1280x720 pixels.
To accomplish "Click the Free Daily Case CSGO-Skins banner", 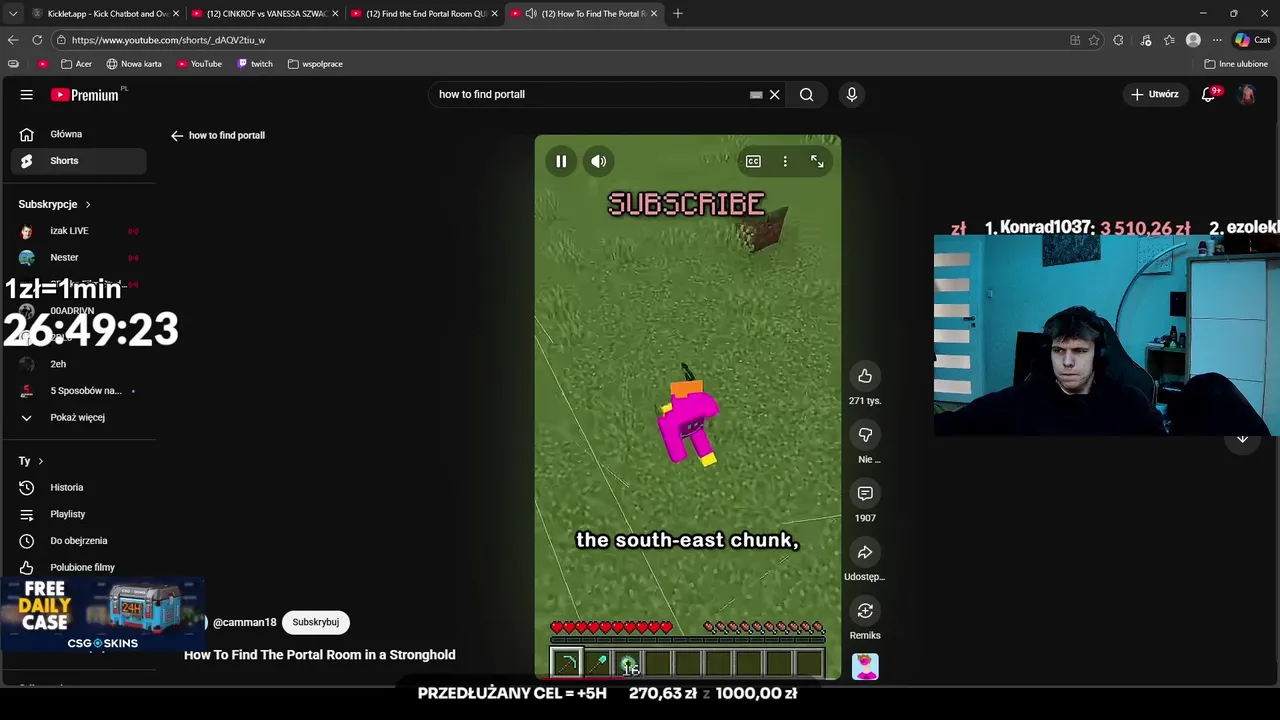I will click(x=101, y=616).
